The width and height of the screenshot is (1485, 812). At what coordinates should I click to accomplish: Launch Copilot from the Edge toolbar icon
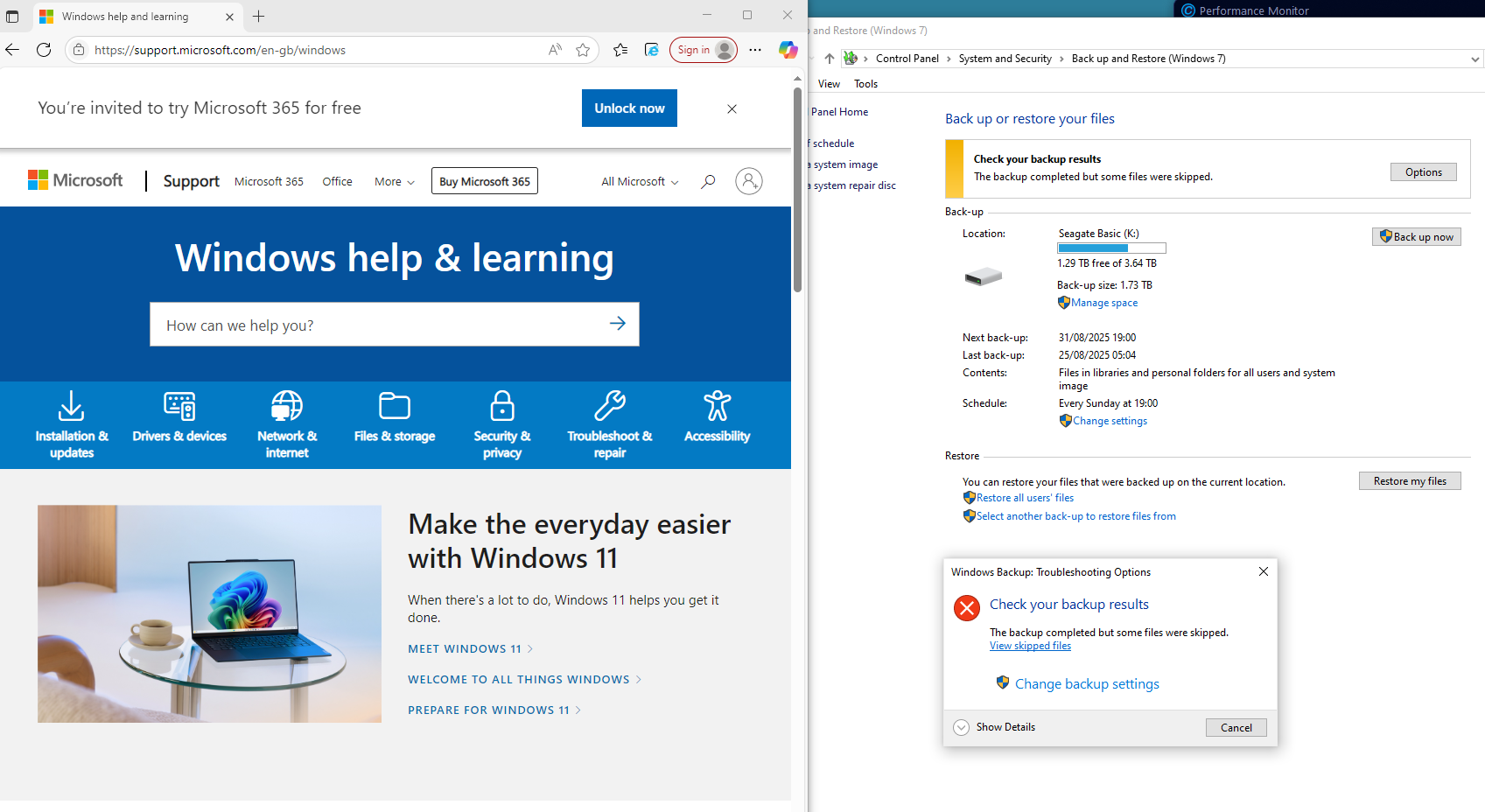pos(788,50)
